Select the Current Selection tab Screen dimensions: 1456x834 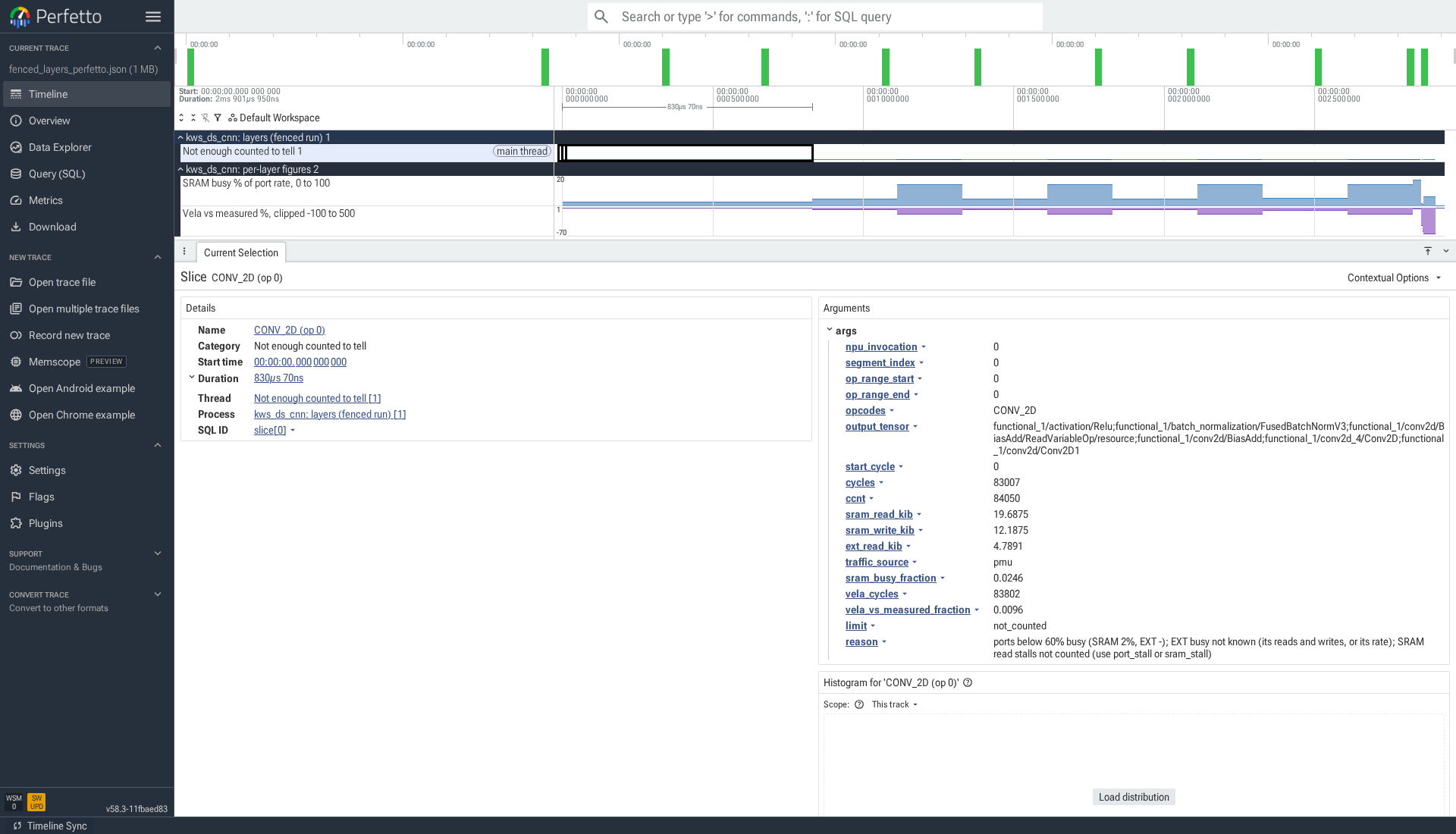[241, 252]
